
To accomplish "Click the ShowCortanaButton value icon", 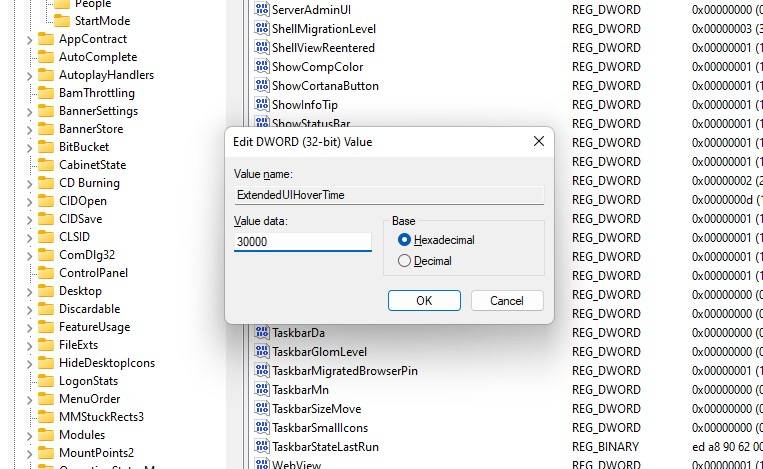I will (262, 85).
